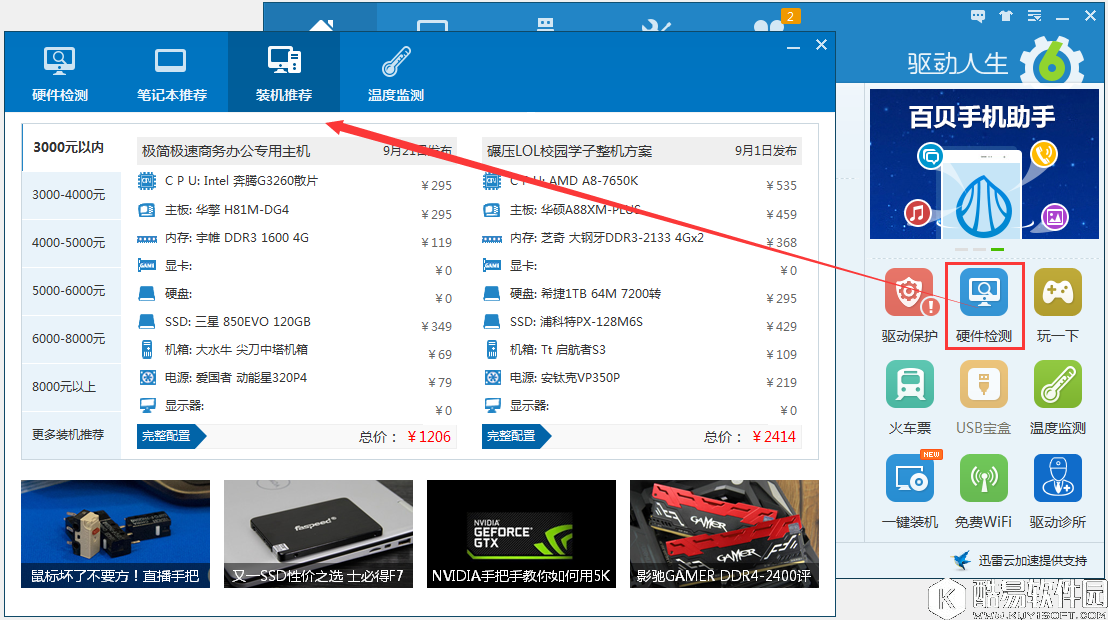Click 更多装机推荐 link
Viewport: 1108px width, 620px height.
coord(68,435)
